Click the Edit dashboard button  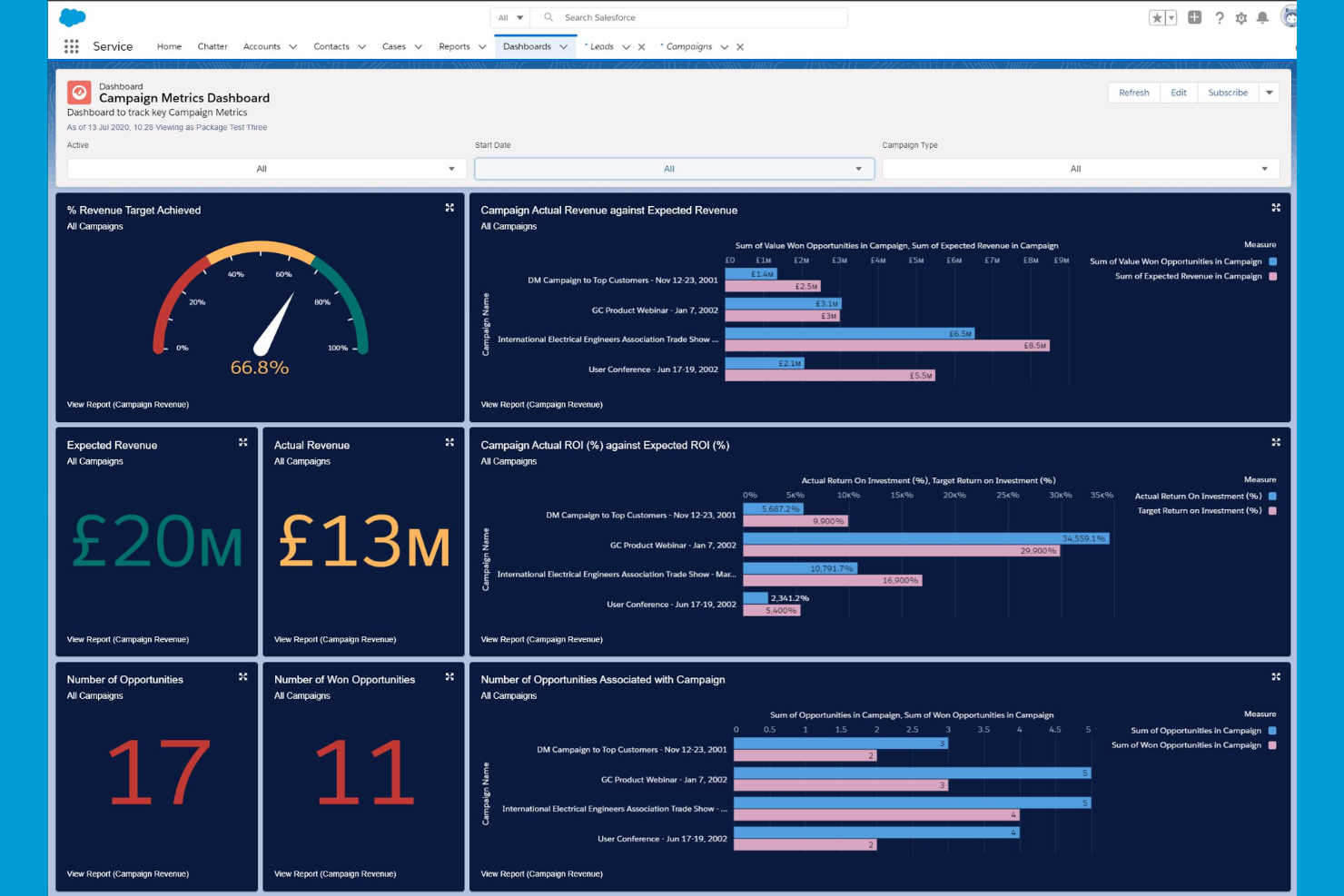pos(1179,93)
